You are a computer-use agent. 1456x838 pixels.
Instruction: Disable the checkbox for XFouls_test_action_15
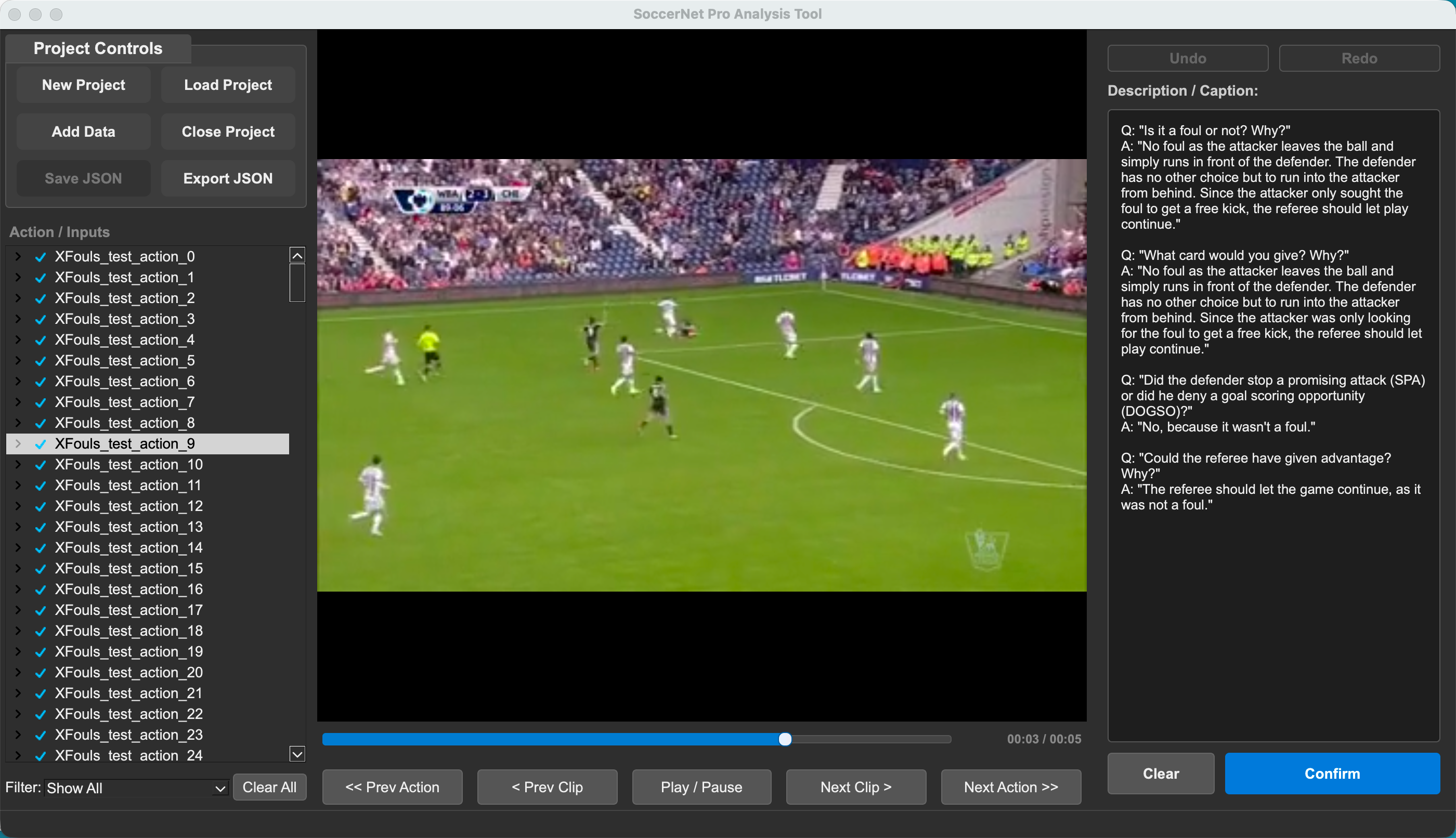pos(40,569)
